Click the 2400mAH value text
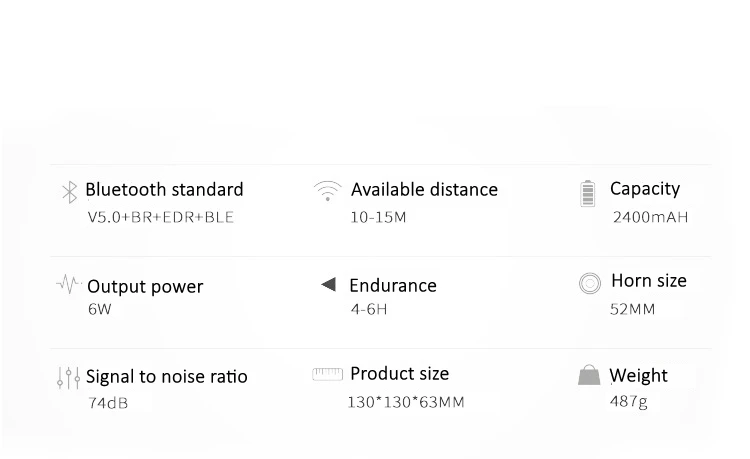 pos(651,218)
